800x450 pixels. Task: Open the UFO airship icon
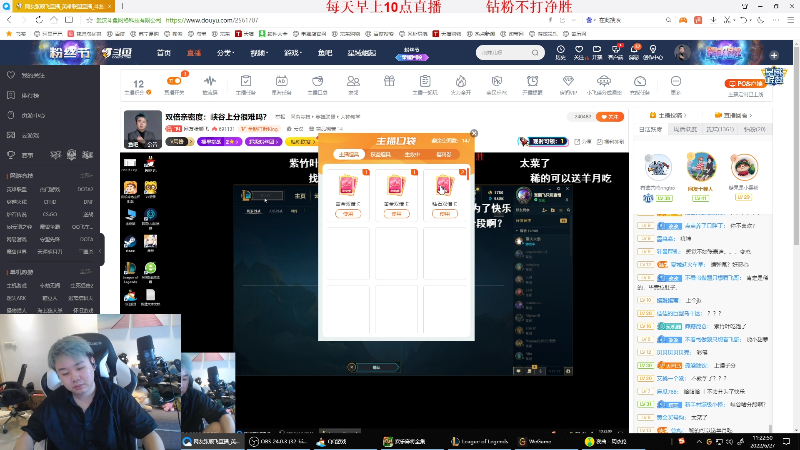point(604,81)
